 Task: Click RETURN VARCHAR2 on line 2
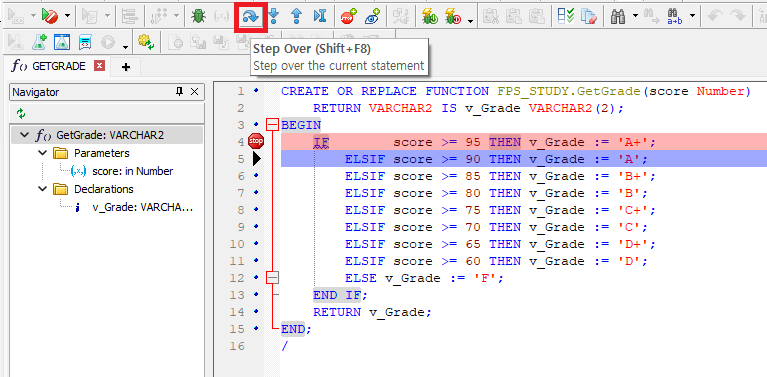tap(372, 108)
